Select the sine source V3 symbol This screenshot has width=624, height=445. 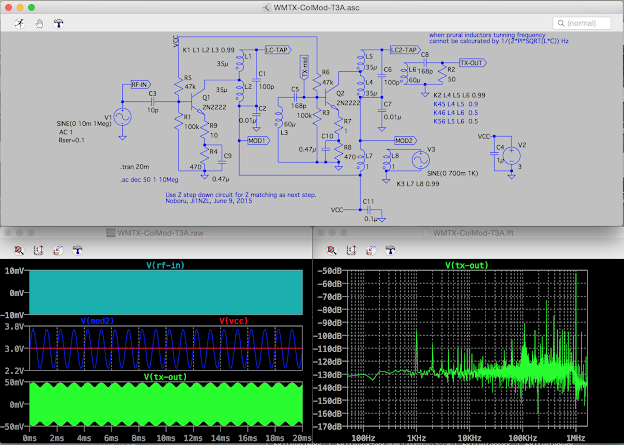pyautogui.click(x=421, y=160)
